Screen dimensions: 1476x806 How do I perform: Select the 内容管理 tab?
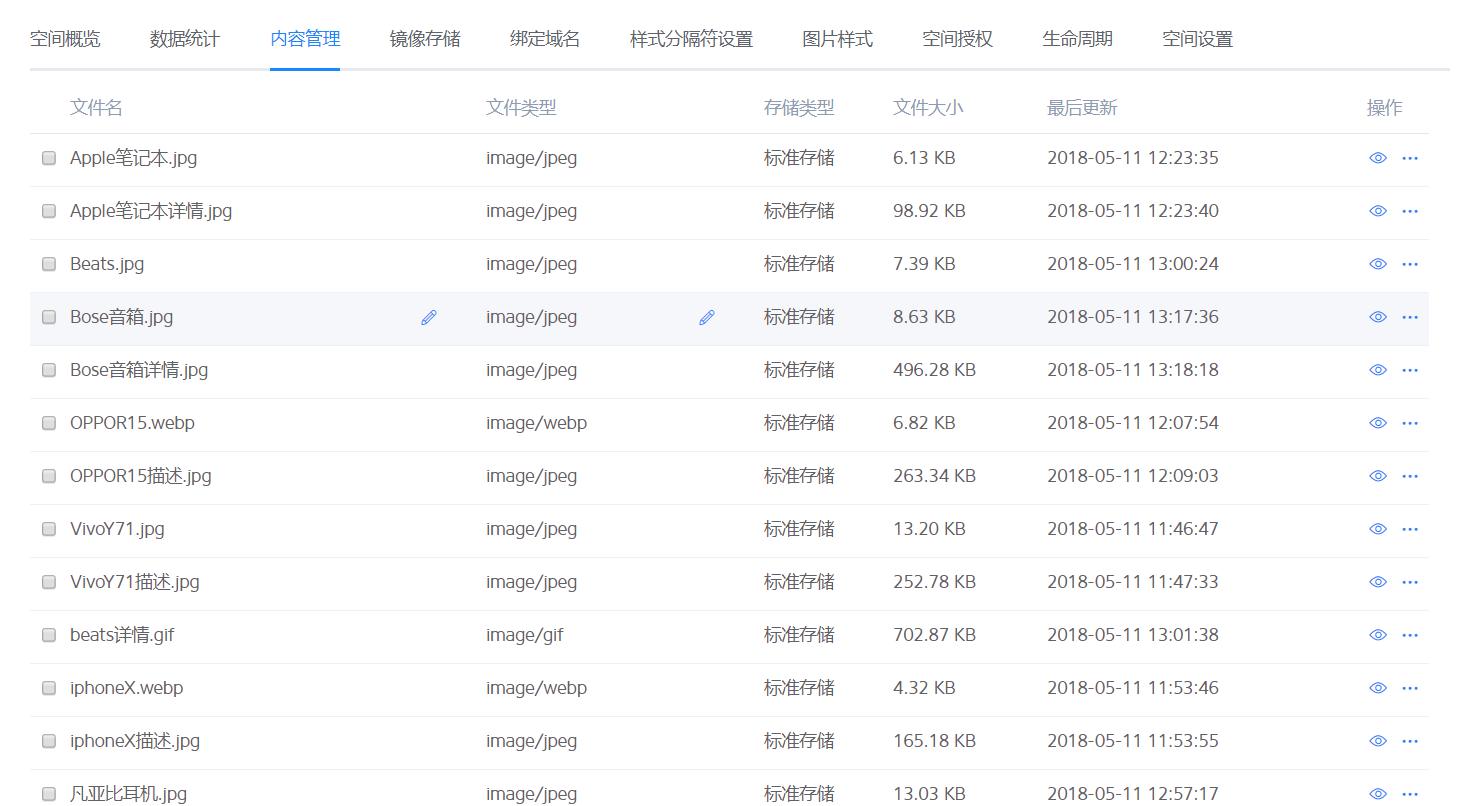point(305,39)
